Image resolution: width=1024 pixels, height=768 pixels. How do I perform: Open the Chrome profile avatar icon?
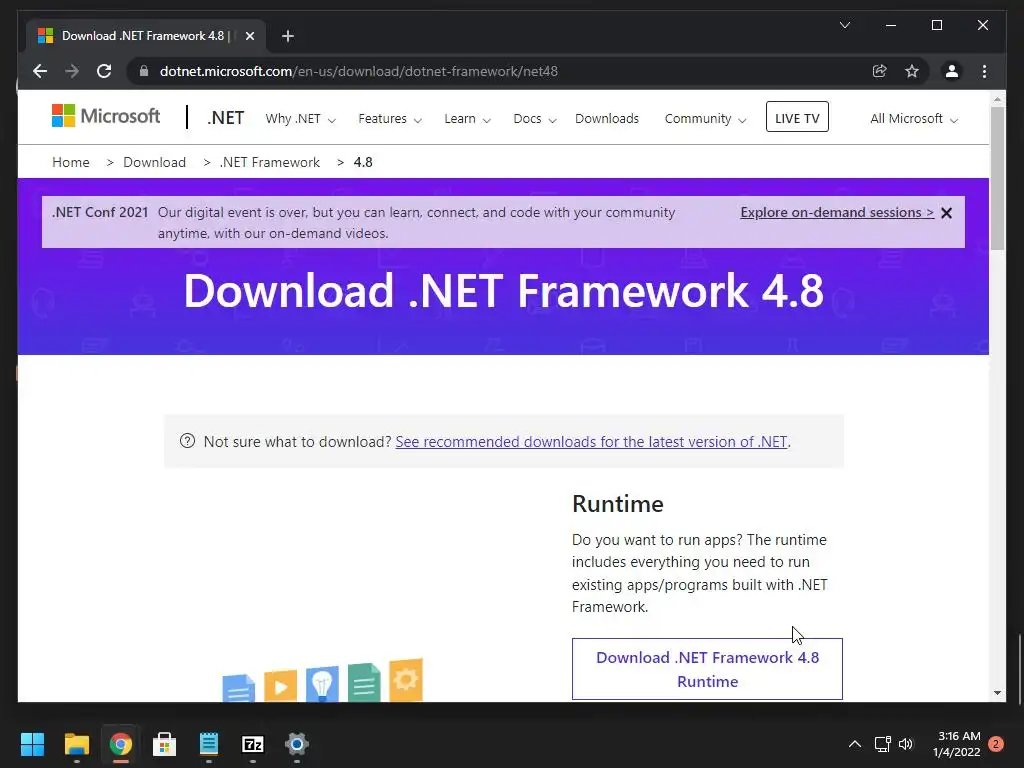point(952,71)
